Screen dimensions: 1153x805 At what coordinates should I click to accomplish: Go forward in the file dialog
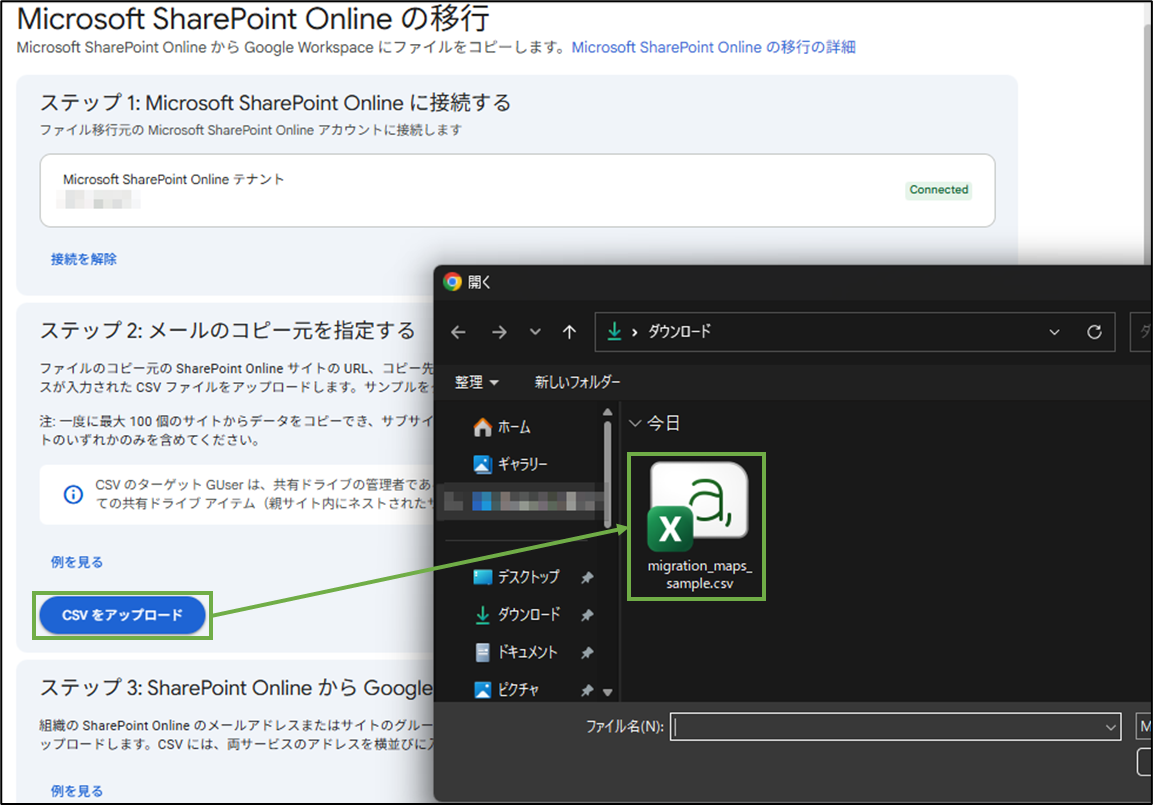(x=499, y=332)
